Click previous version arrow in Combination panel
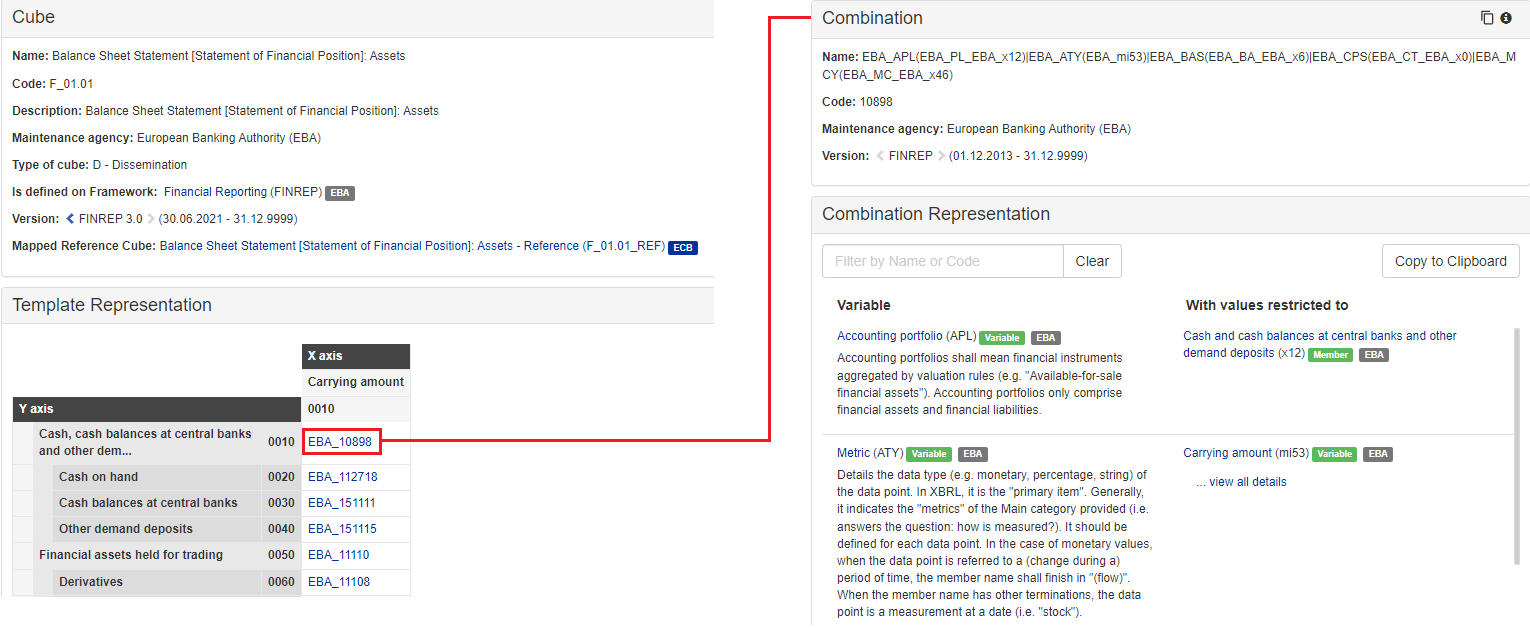Viewport: 1530px width, 630px height. 880,156
